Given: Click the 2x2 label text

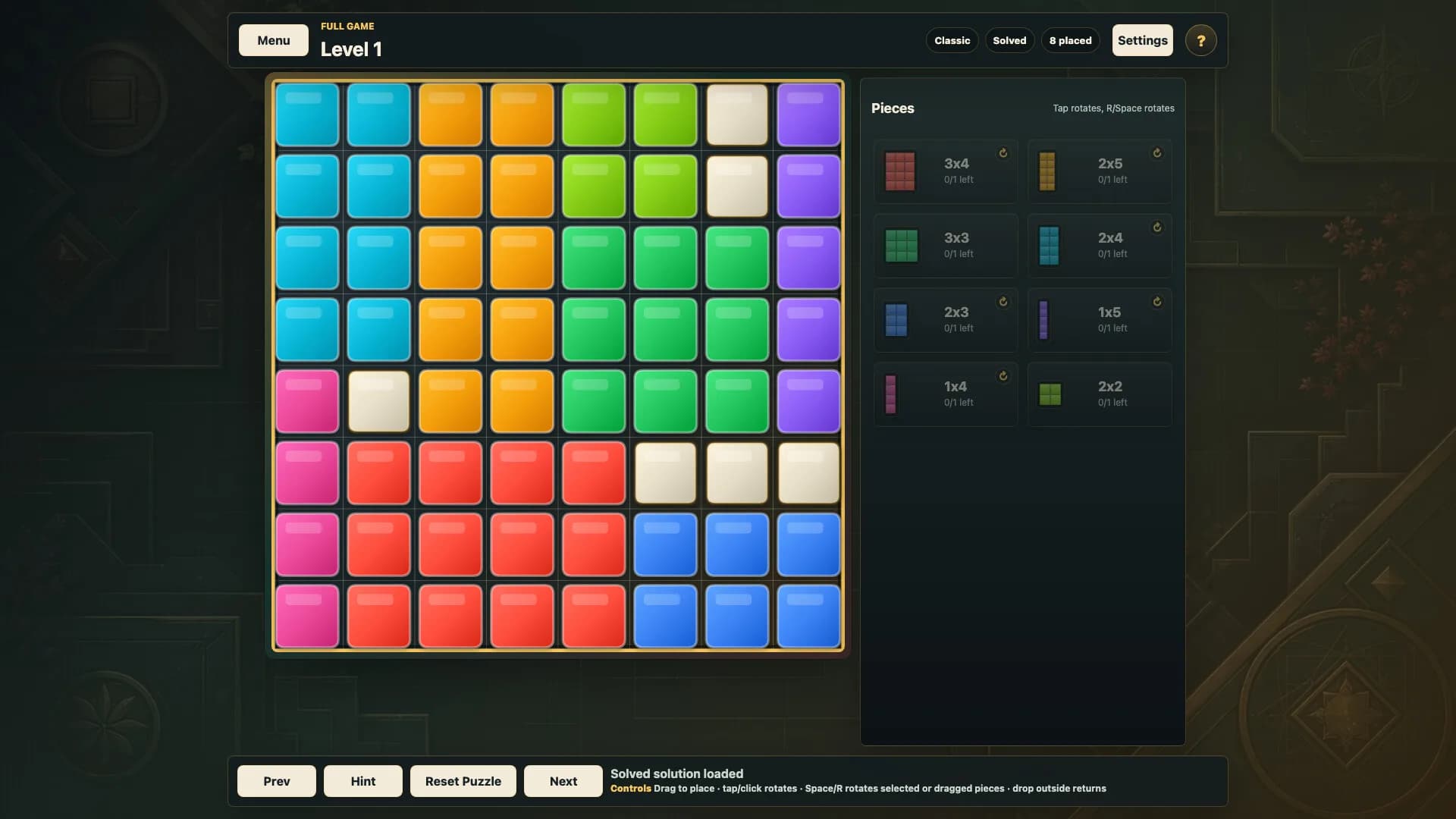Looking at the screenshot, I should pos(1110,386).
